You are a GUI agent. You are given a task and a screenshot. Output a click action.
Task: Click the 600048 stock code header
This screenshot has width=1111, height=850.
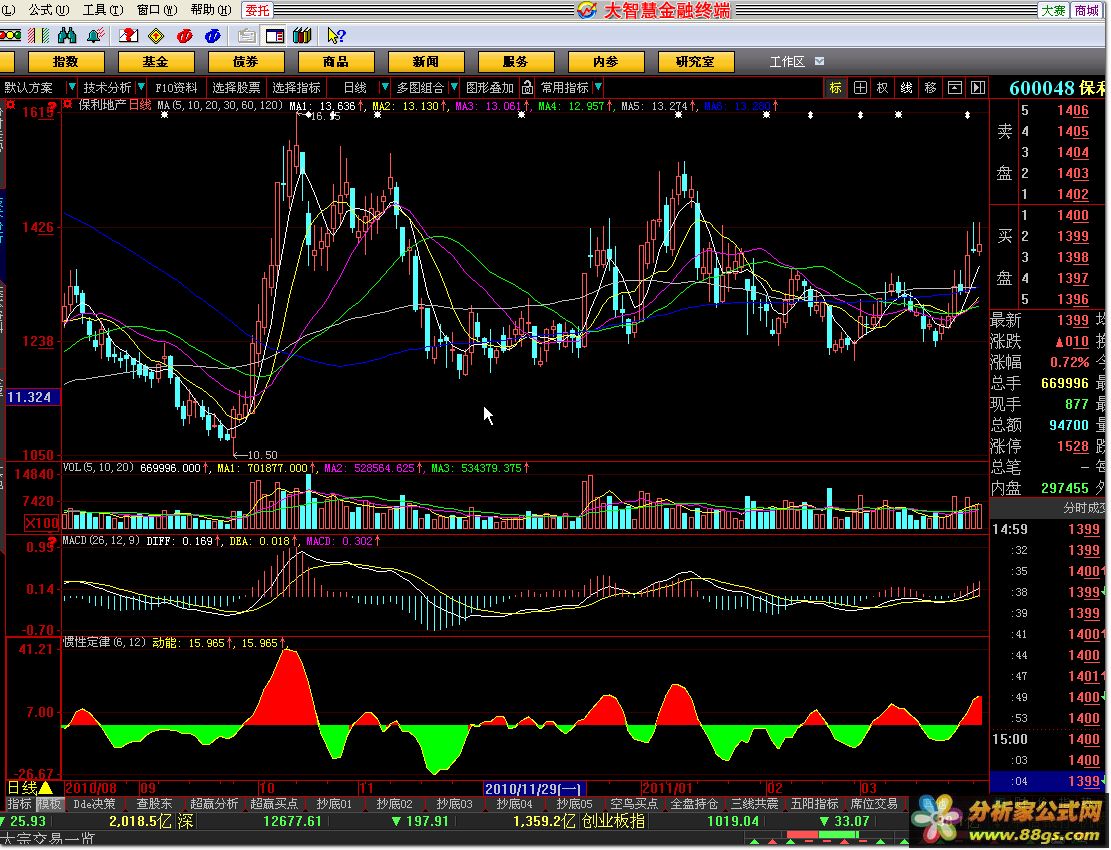coord(1042,88)
